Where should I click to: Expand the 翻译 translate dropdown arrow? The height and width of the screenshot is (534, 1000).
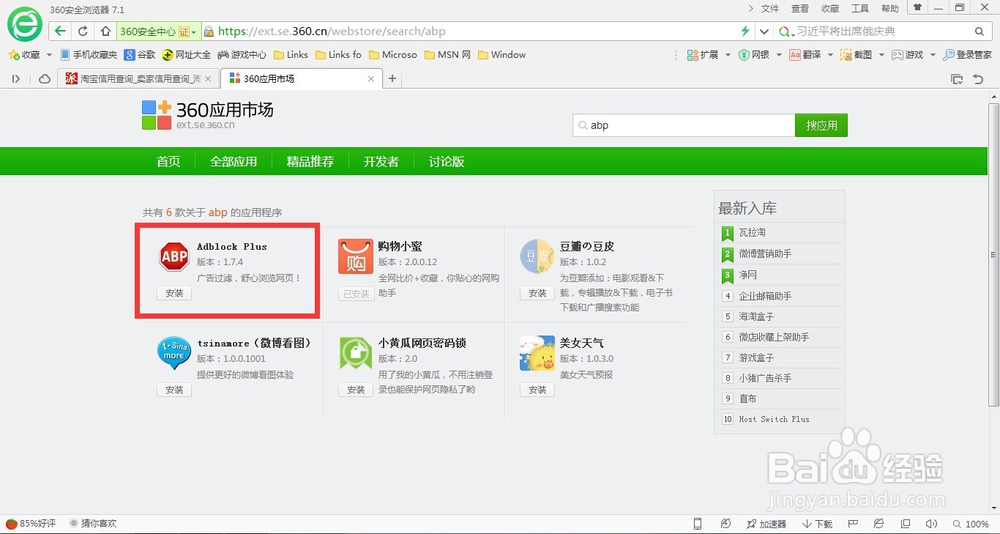[x=830, y=55]
